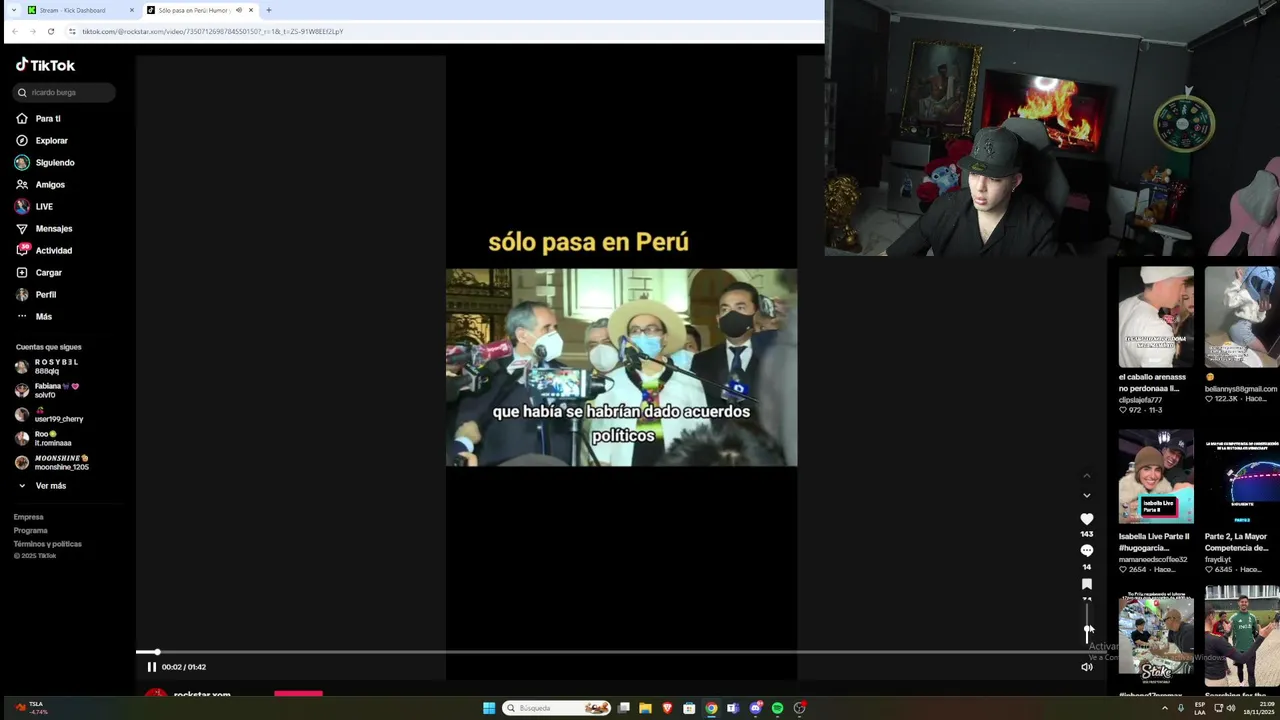Click the taskbar Búsqueda search box
Image resolution: width=1280 pixels, height=720 pixels.
point(557,708)
